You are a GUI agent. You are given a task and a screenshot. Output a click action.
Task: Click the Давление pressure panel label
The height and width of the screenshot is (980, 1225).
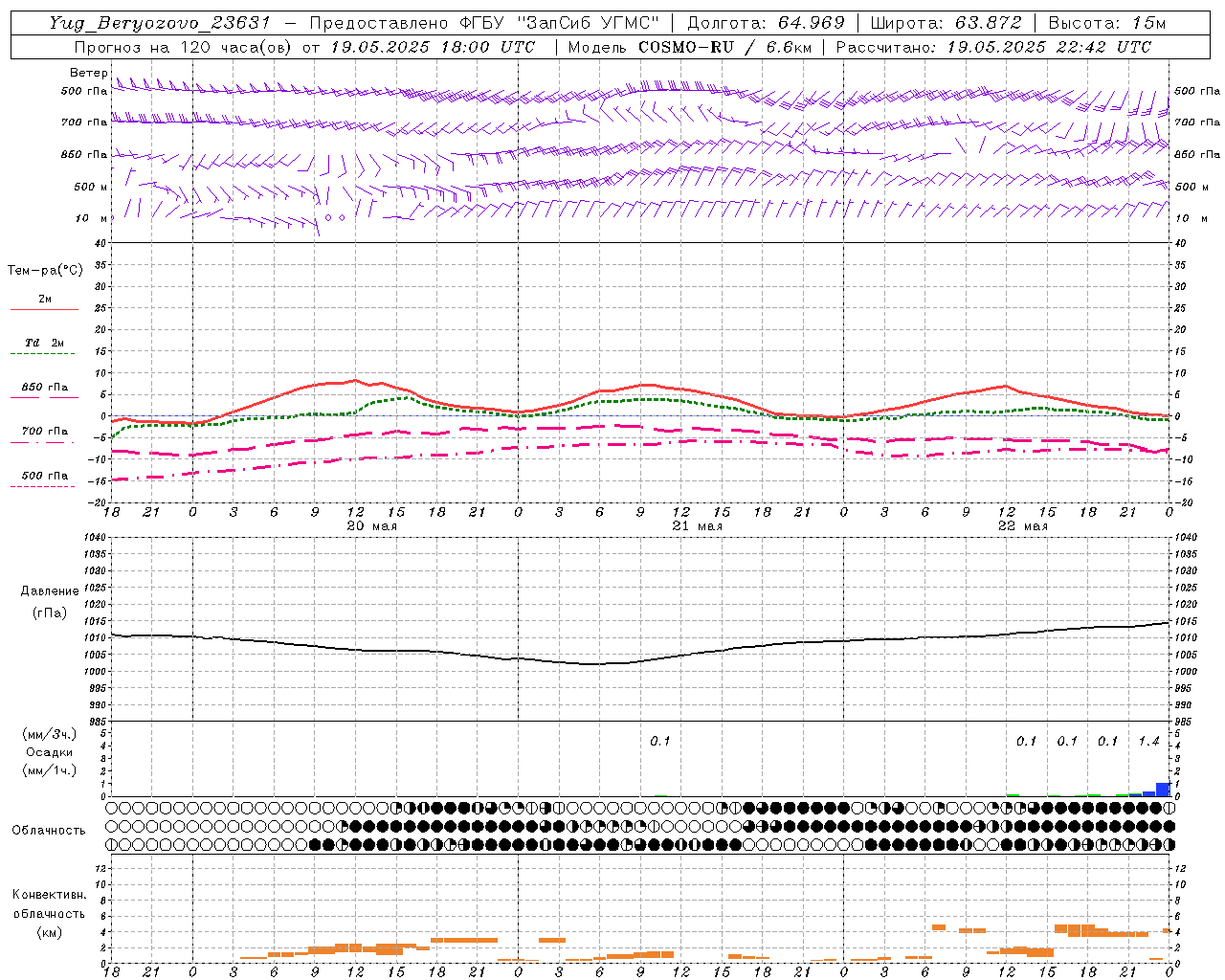coord(50,591)
